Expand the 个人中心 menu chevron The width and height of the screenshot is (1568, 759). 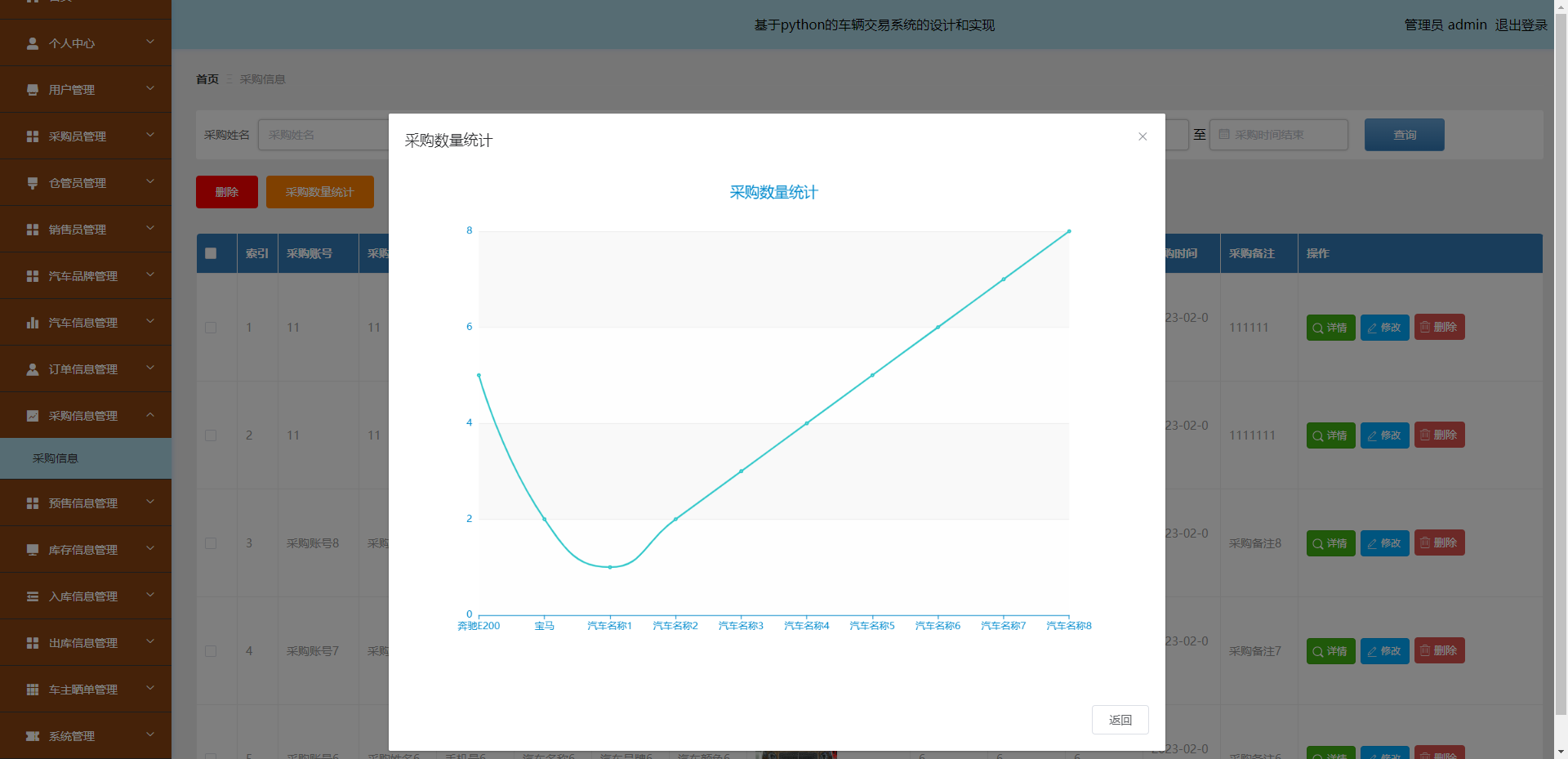[150, 42]
